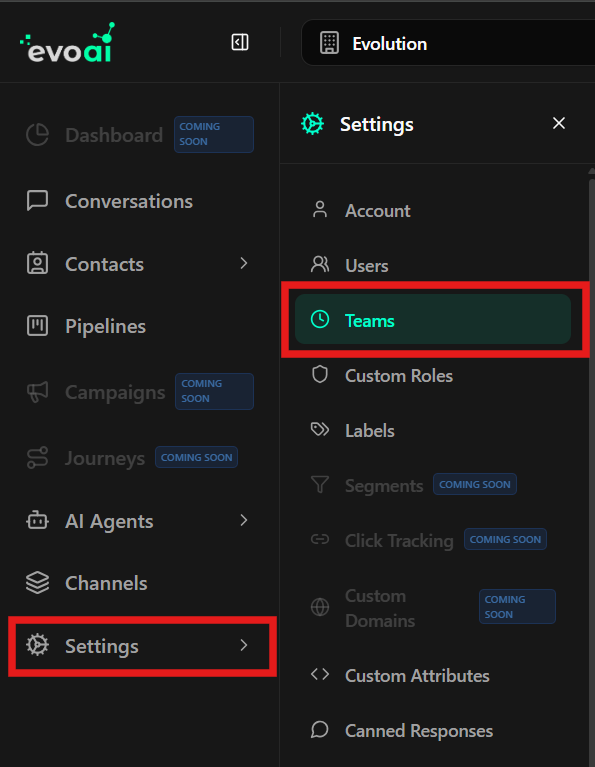The width and height of the screenshot is (595, 767).
Task: Click the Conversations chat bubble icon
Action: click(x=37, y=201)
